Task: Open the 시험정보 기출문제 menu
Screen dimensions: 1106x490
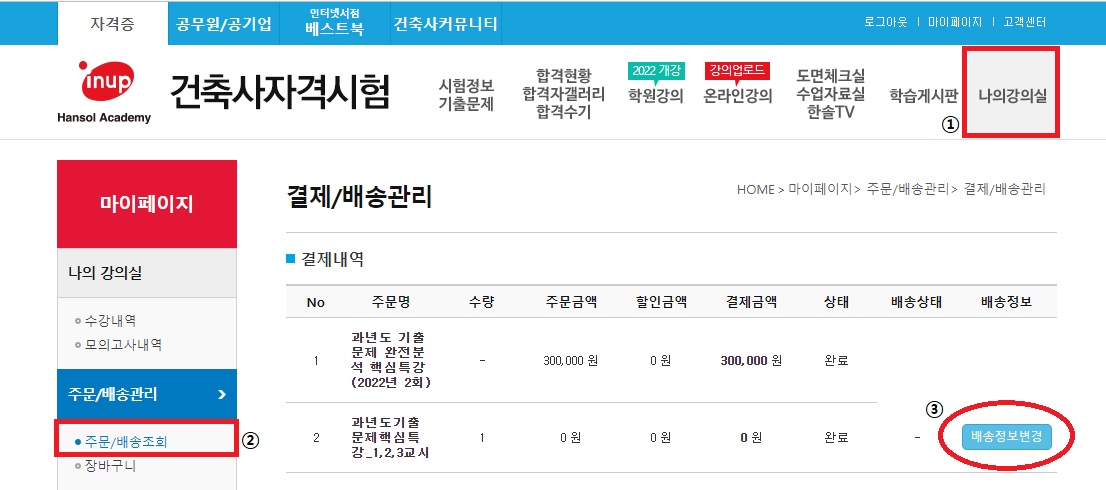Action: click(x=466, y=95)
